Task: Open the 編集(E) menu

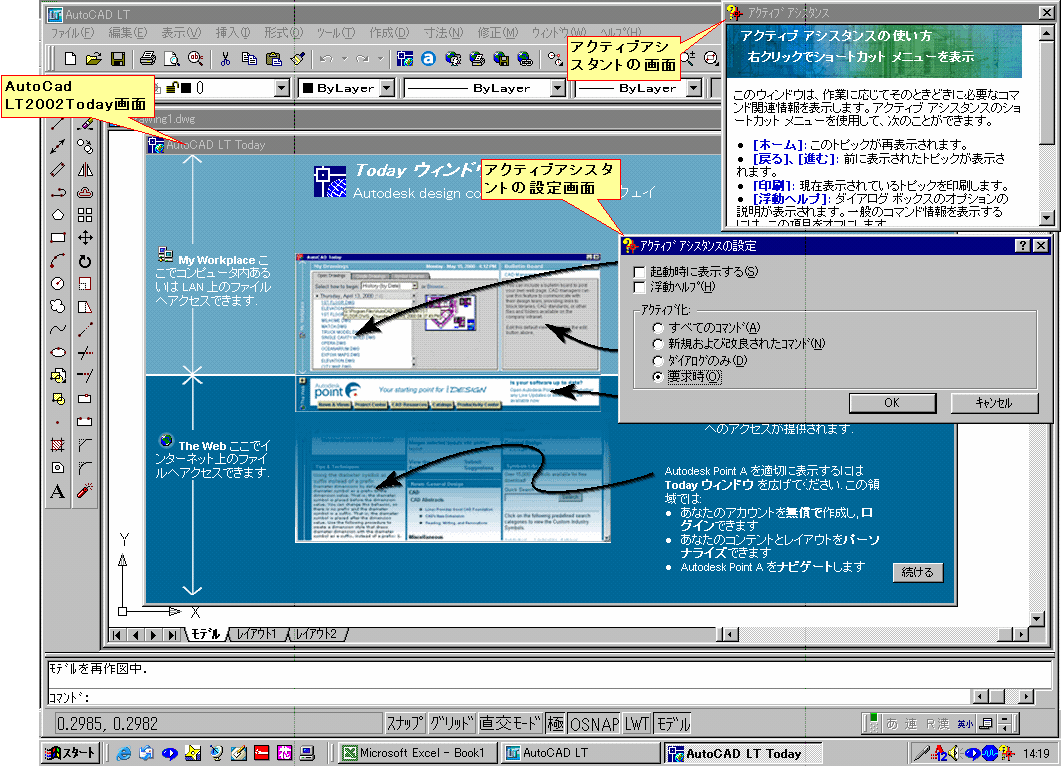Action: 128,33
